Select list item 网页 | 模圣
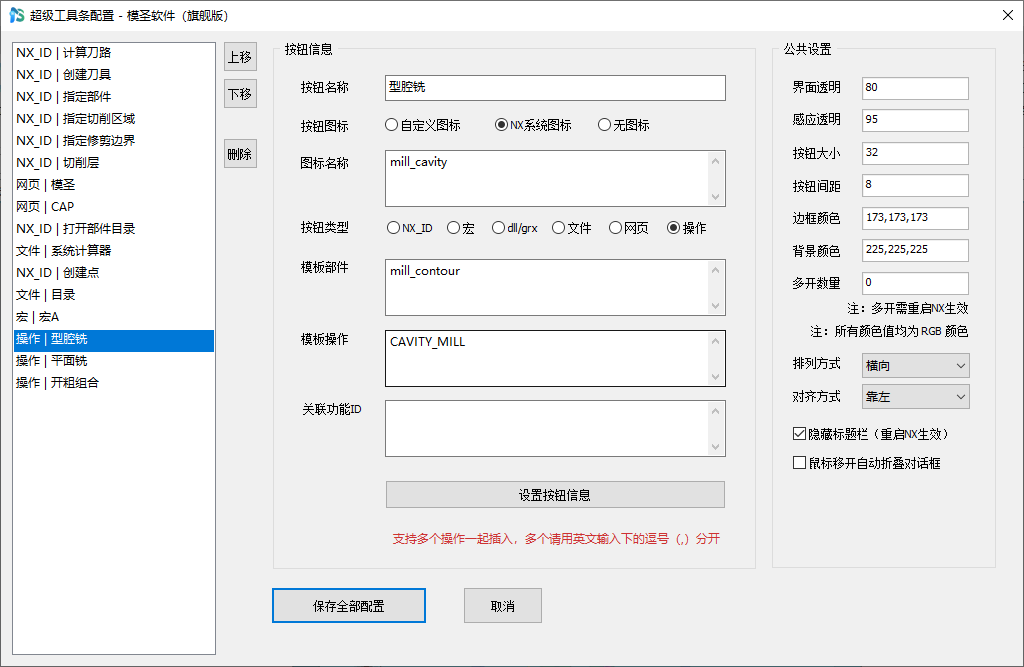Viewport: 1024px width, 667px height. pyautogui.click(x=114, y=185)
